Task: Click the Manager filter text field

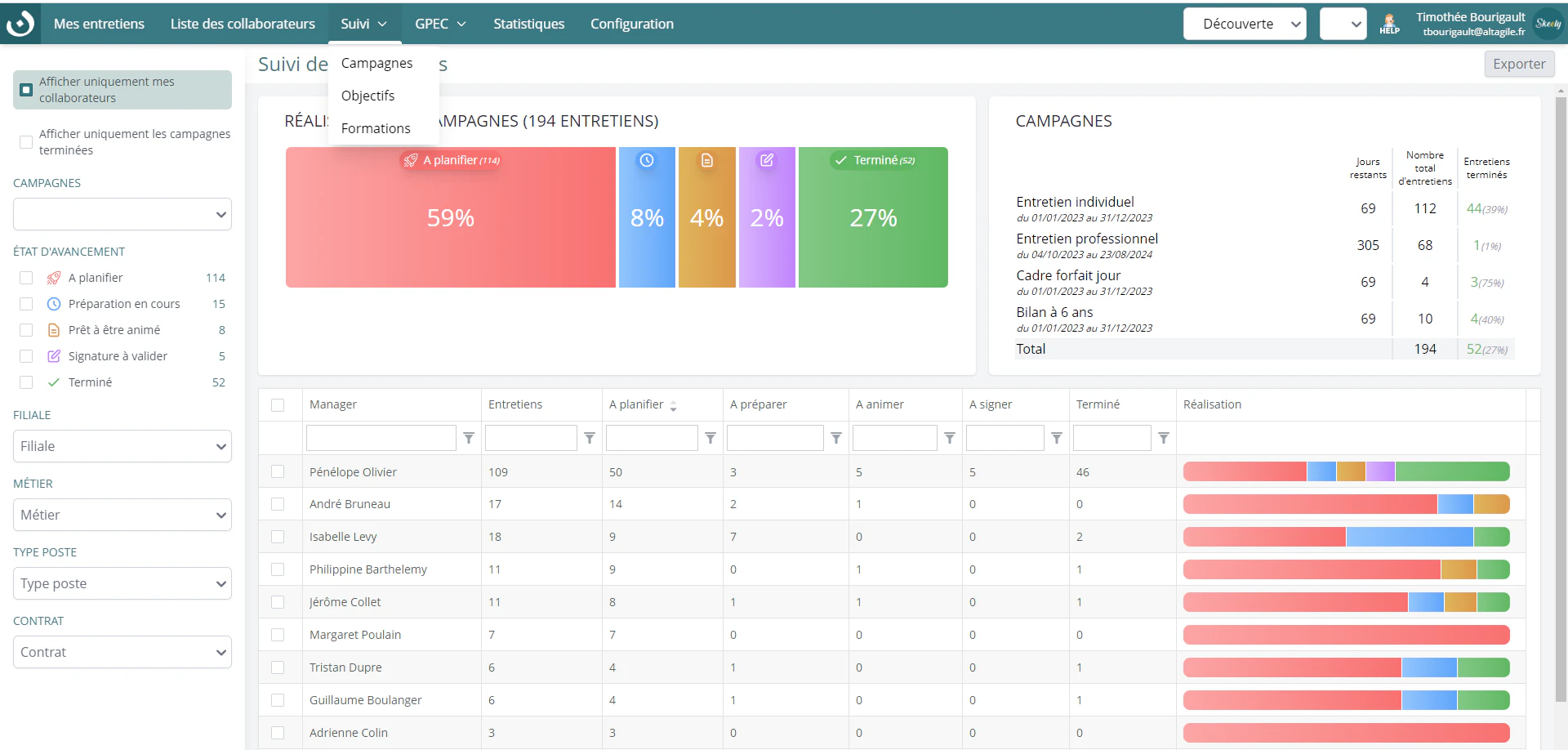Action: click(381, 438)
